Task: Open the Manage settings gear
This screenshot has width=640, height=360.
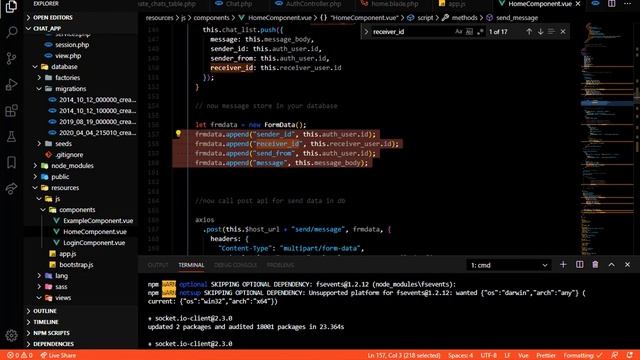Action: 11,335
